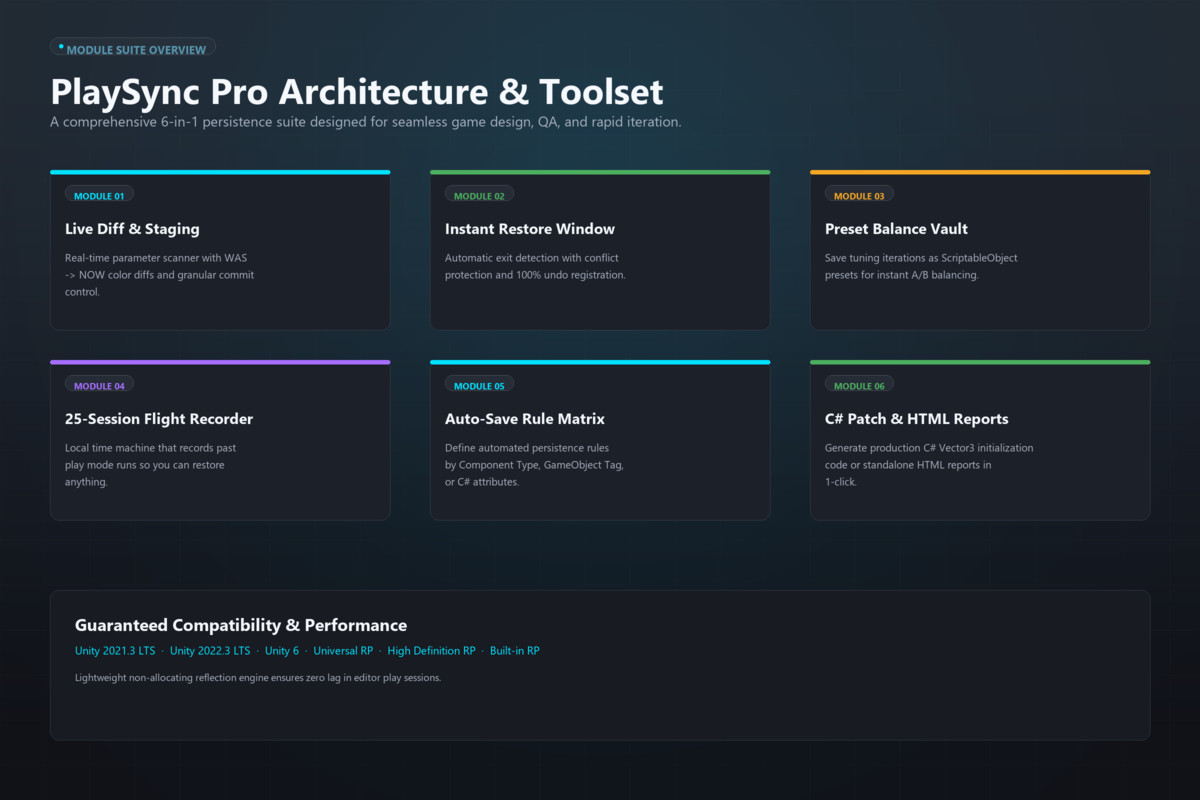
Task: Click the C# Vector3 initialization code description
Action: point(929,465)
